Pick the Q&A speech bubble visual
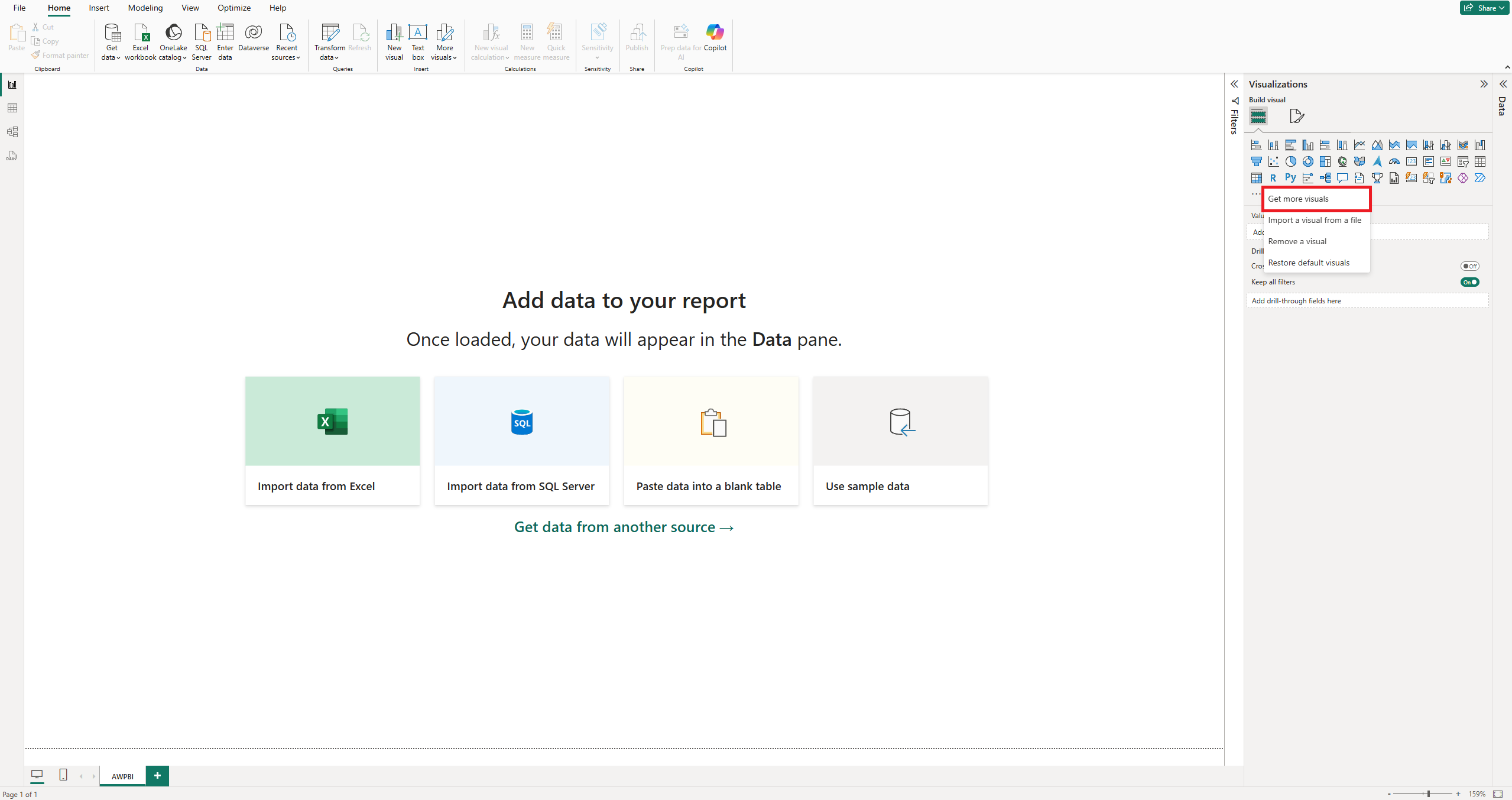 (x=1342, y=178)
